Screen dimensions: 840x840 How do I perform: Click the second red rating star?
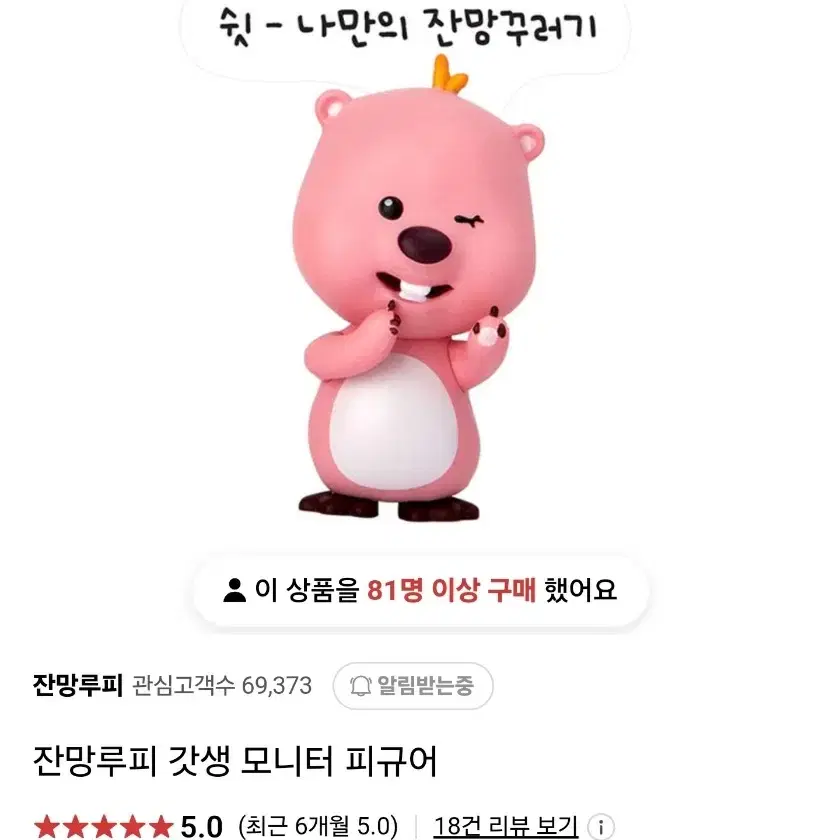(x=74, y=827)
